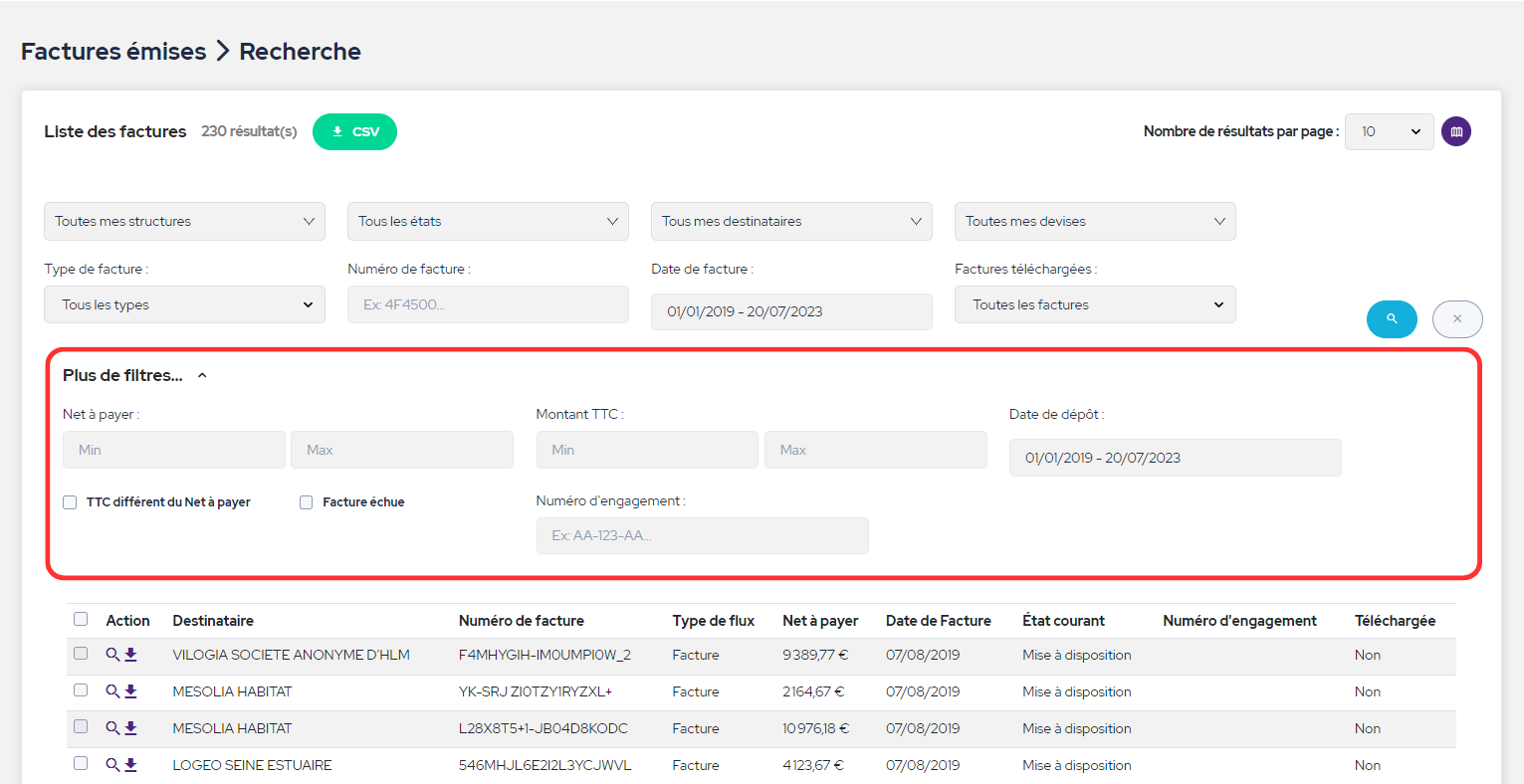Click the Net à payer Max field
Screen dimensions: 1524x784
coord(402,450)
